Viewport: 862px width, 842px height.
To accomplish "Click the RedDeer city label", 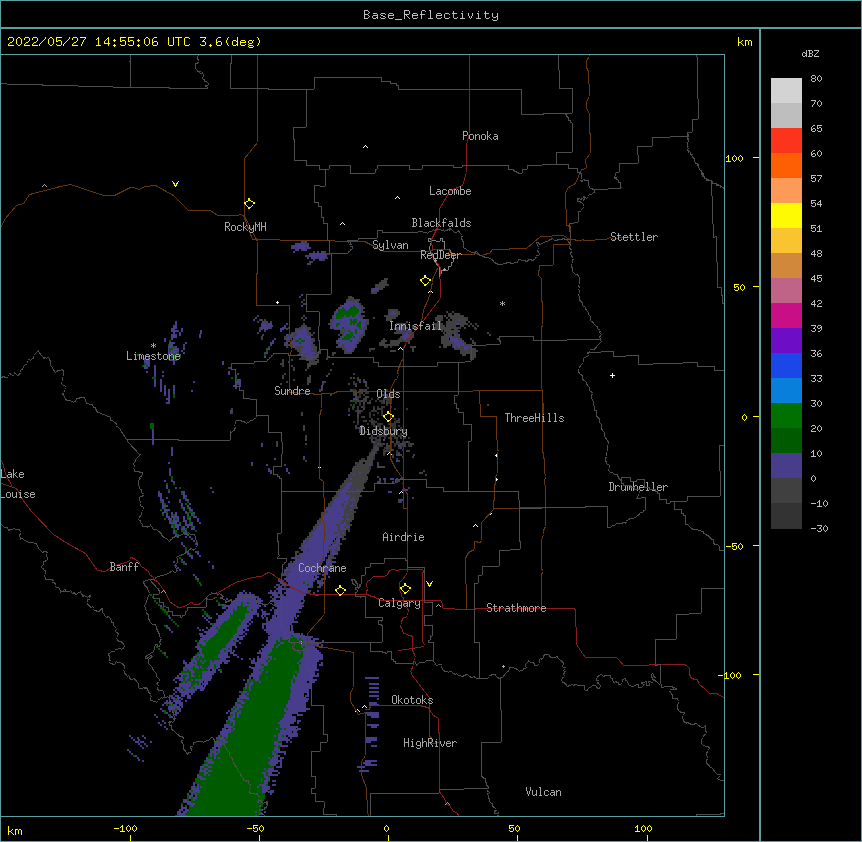I will pos(440,255).
